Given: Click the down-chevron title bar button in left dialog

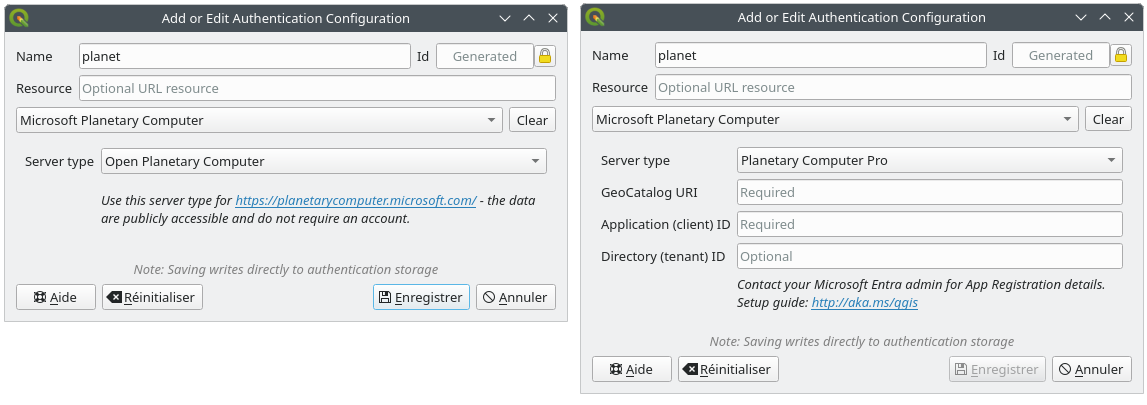Looking at the screenshot, I should 505,18.
